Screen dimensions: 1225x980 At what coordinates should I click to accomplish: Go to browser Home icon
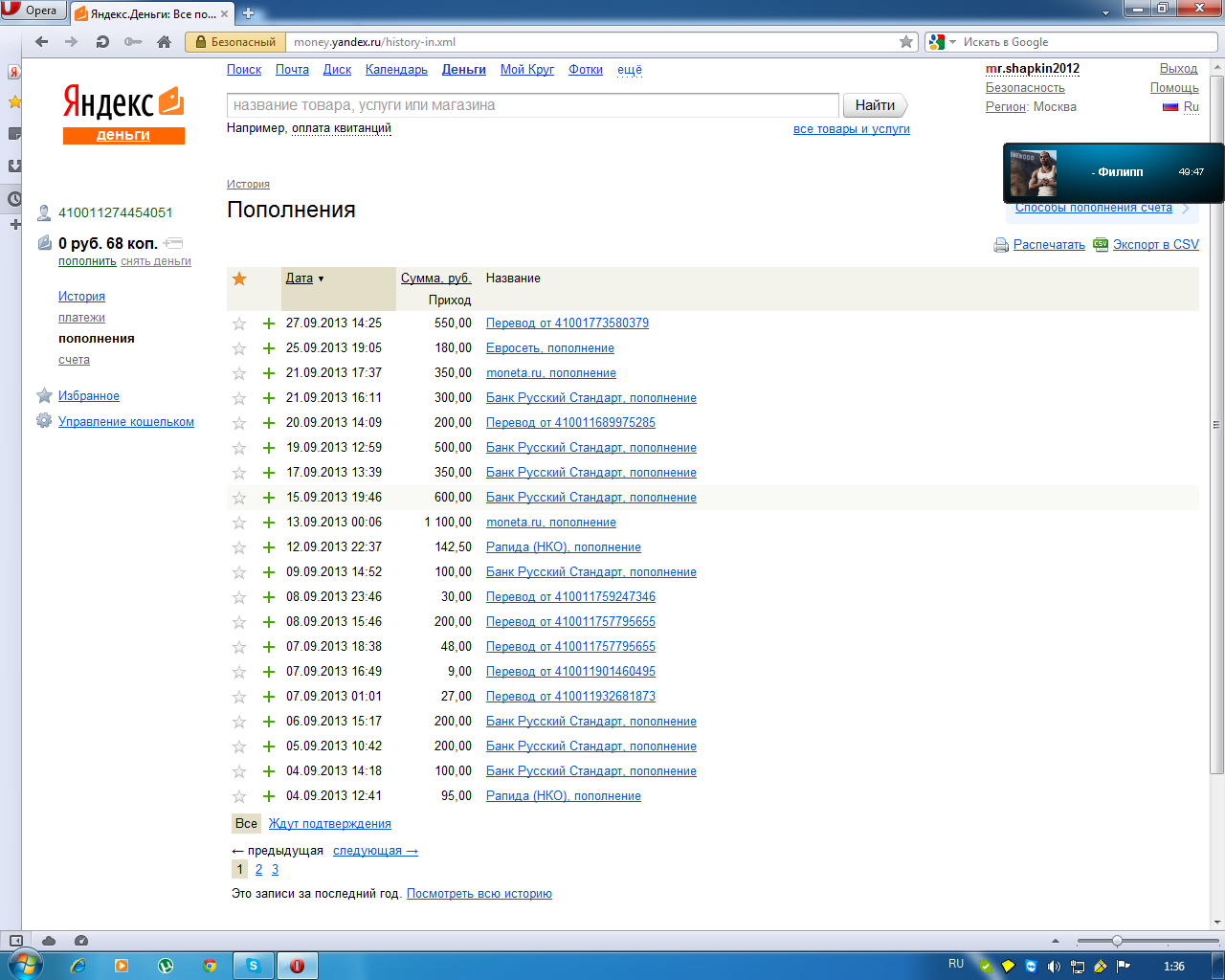coord(164,41)
